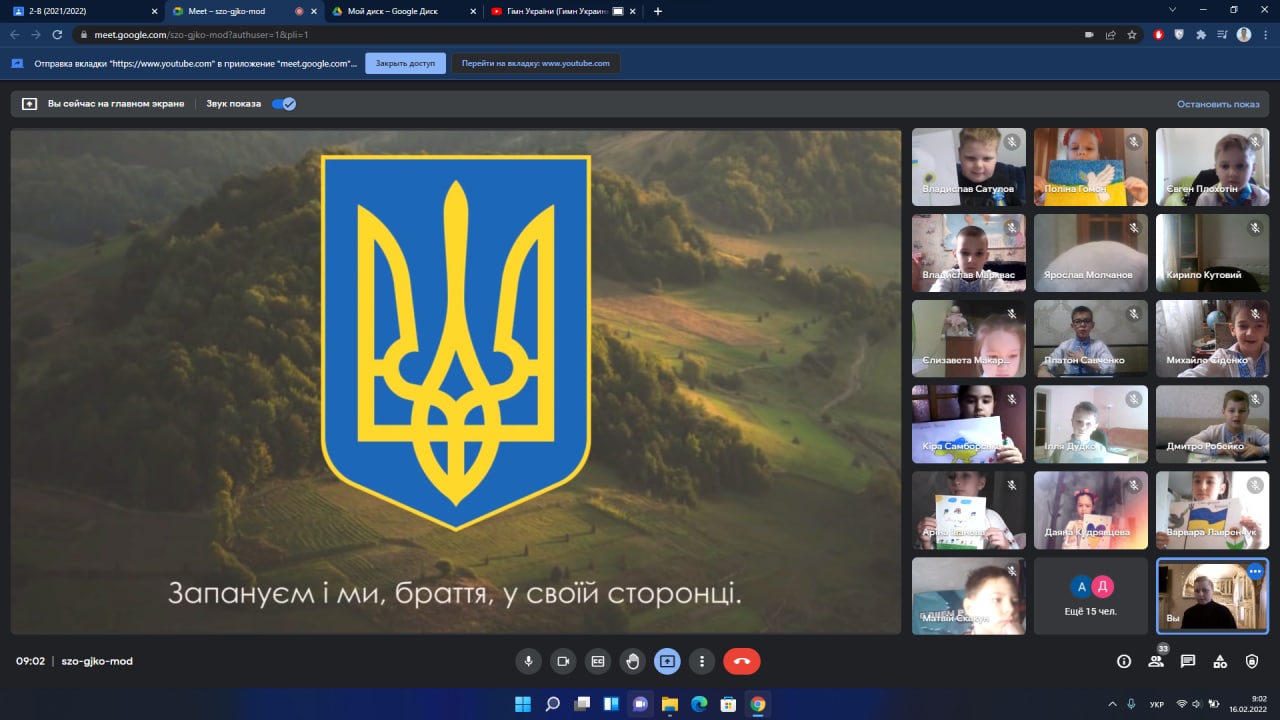Click the "Ещё 15 чел." tile
Image resolution: width=1280 pixels, height=720 pixels.
point(1090,596)
